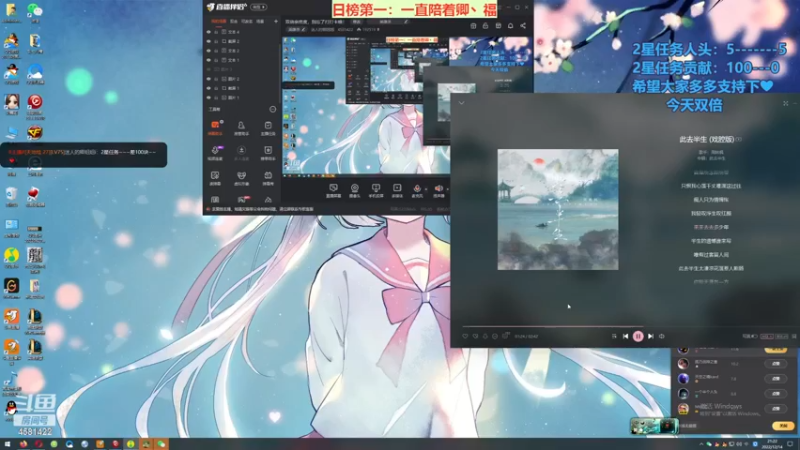Click the padlock icon in assistant header
The width and height of the screenshot is (800, 450).
485,26
